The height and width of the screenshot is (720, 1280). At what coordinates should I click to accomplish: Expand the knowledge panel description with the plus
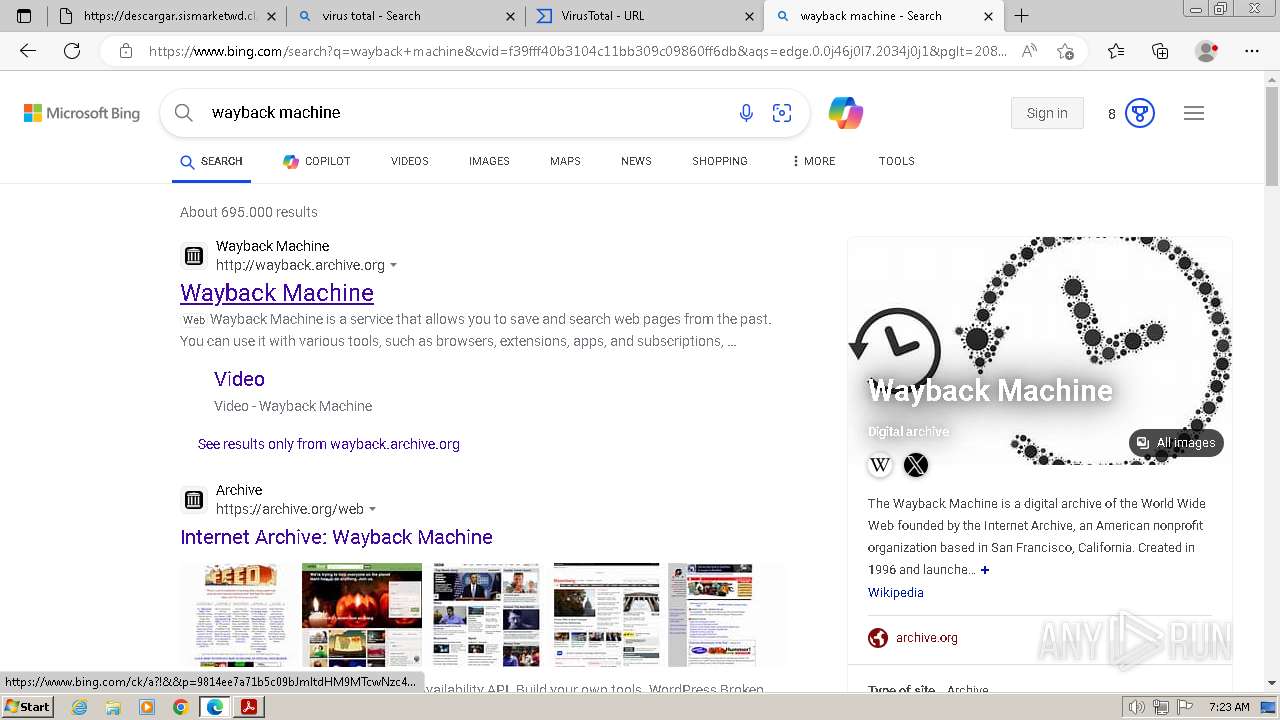(985, 570)
